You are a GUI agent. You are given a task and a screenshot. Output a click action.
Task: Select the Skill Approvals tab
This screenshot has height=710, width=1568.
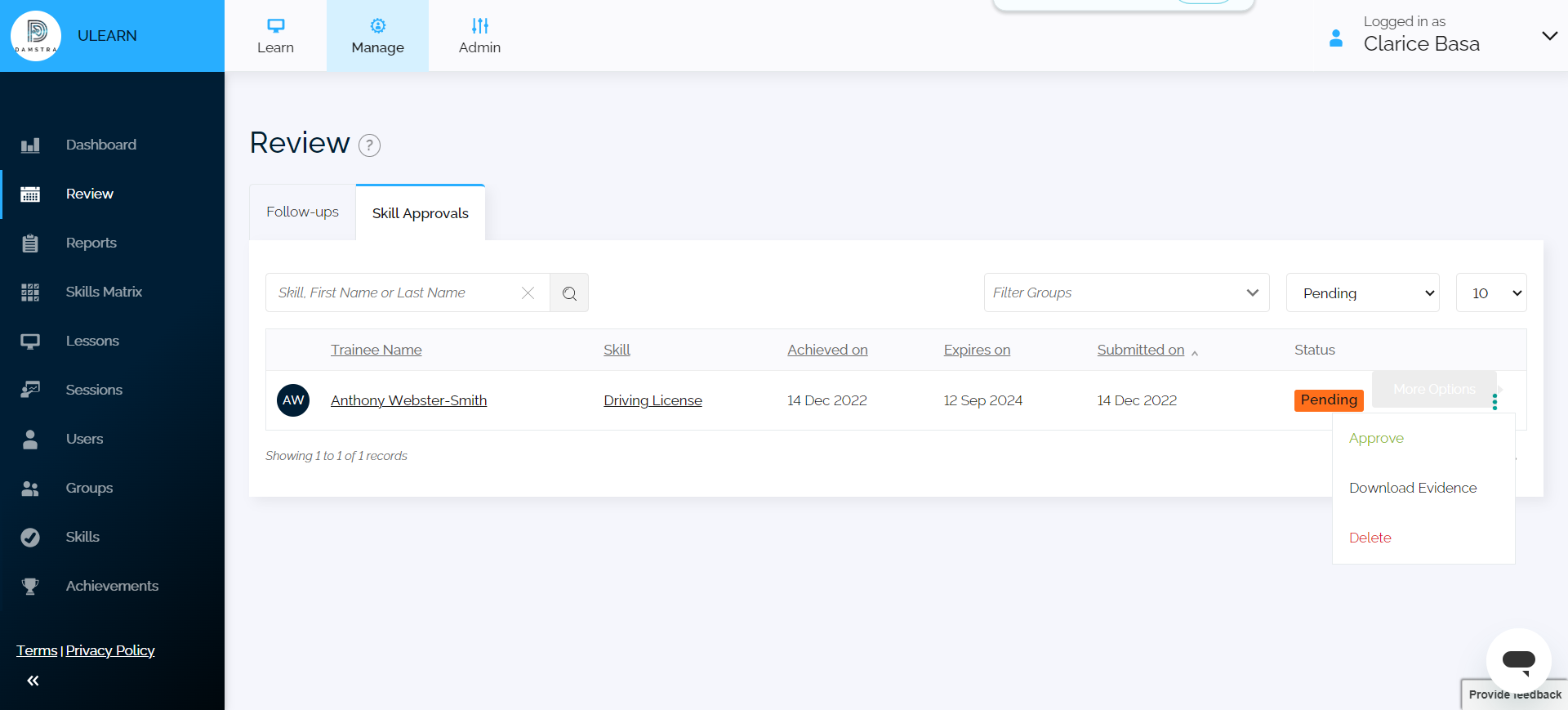421,212
